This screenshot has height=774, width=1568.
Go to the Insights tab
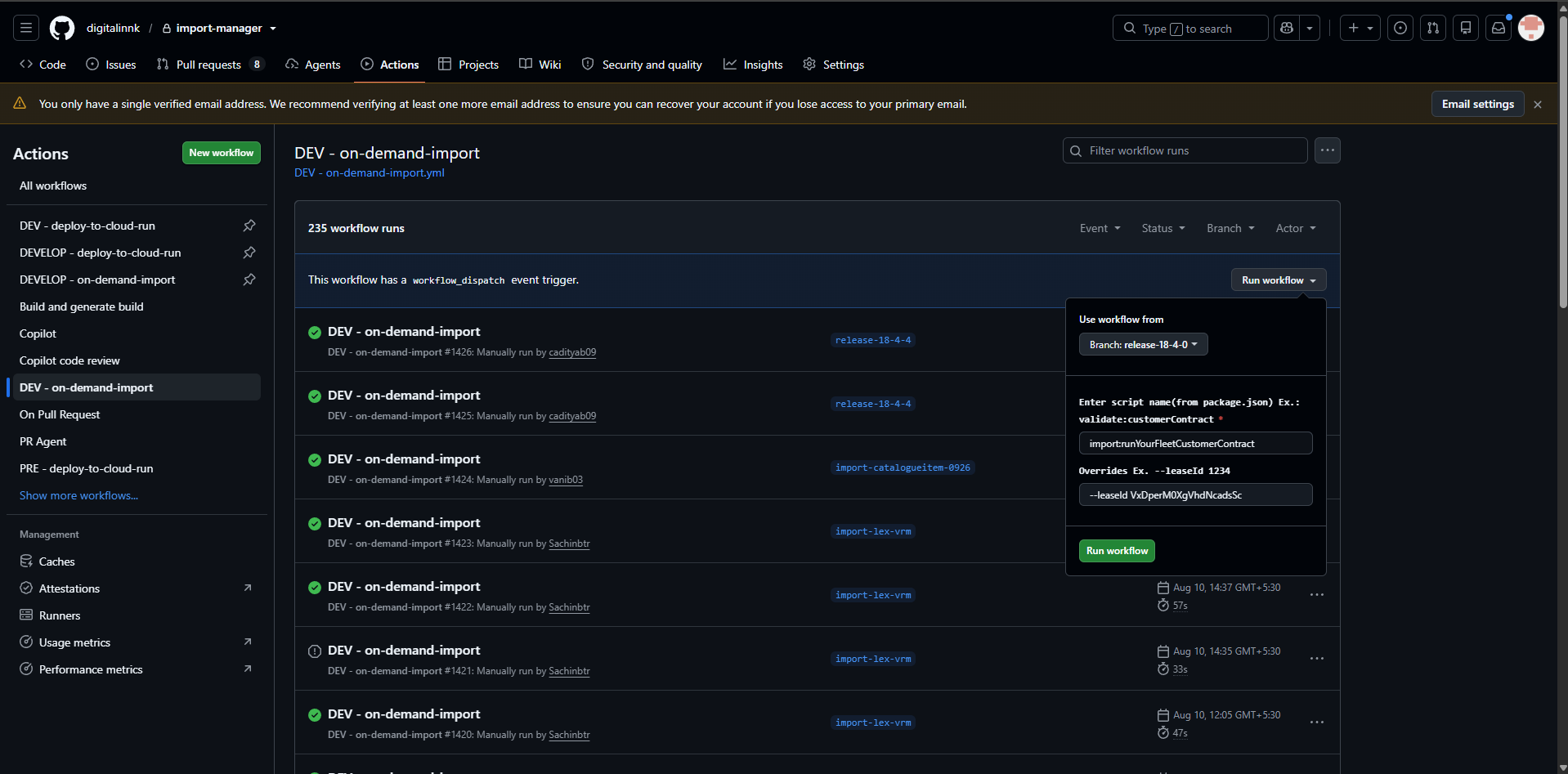(753, 65)
